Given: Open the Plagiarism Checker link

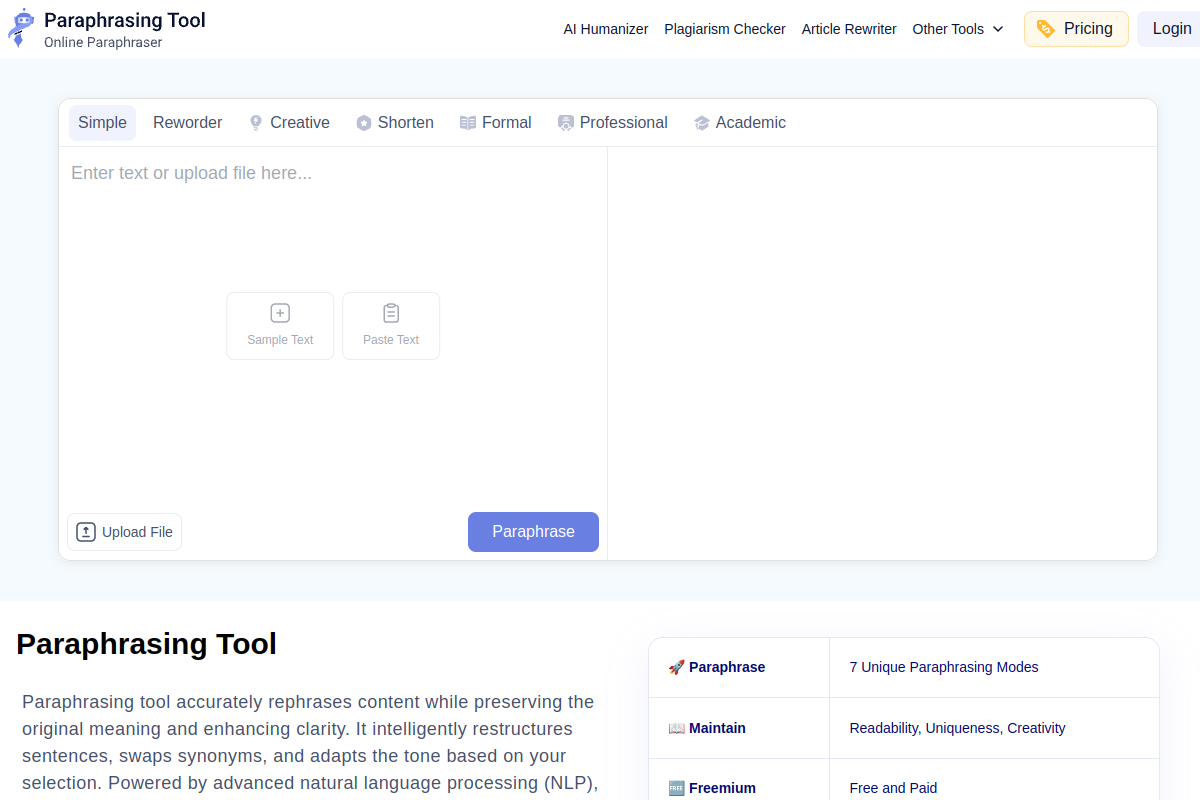Looking at the screenshot, I should point(725,29).
